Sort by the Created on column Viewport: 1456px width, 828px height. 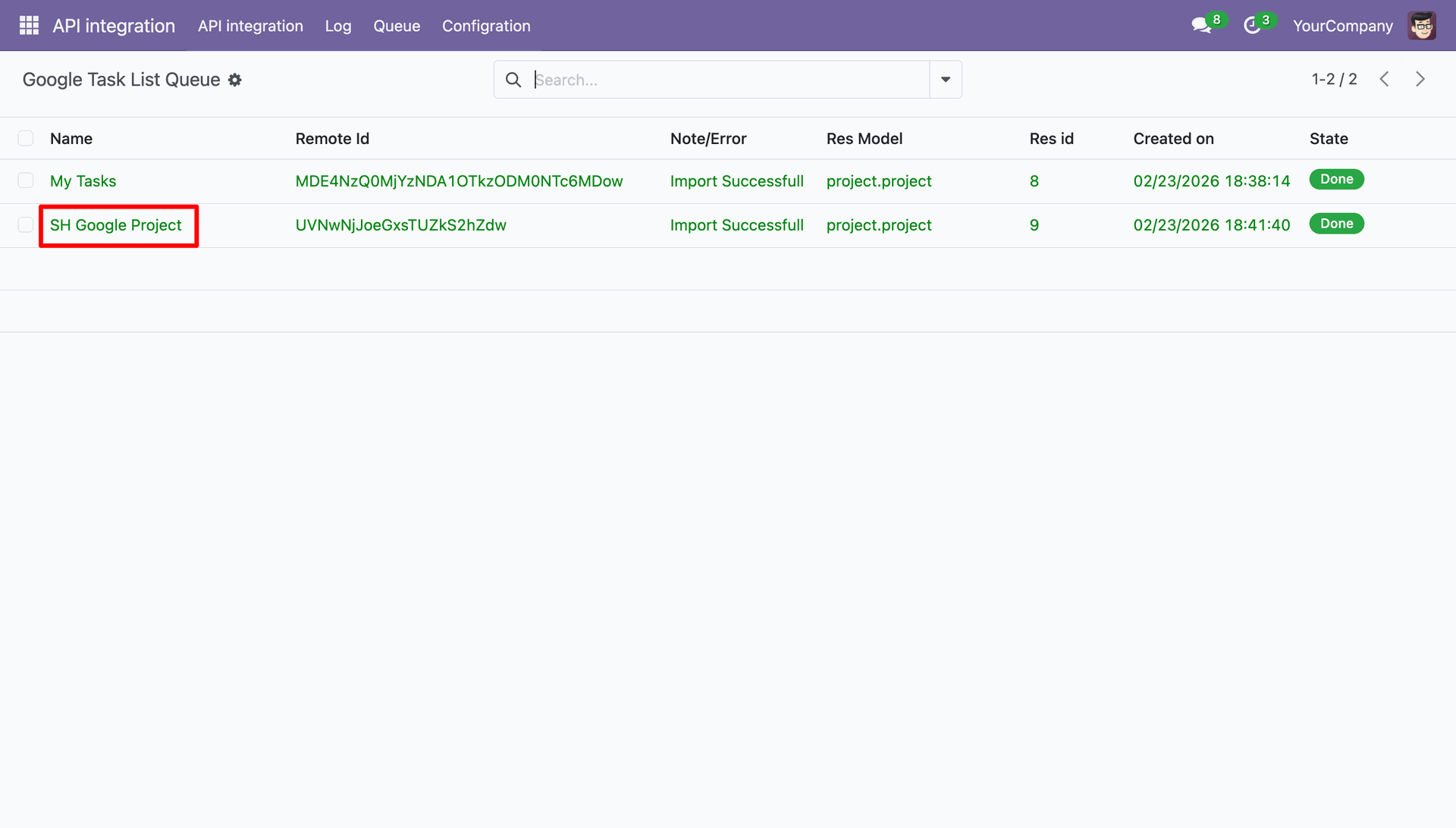pos(1173,139)
